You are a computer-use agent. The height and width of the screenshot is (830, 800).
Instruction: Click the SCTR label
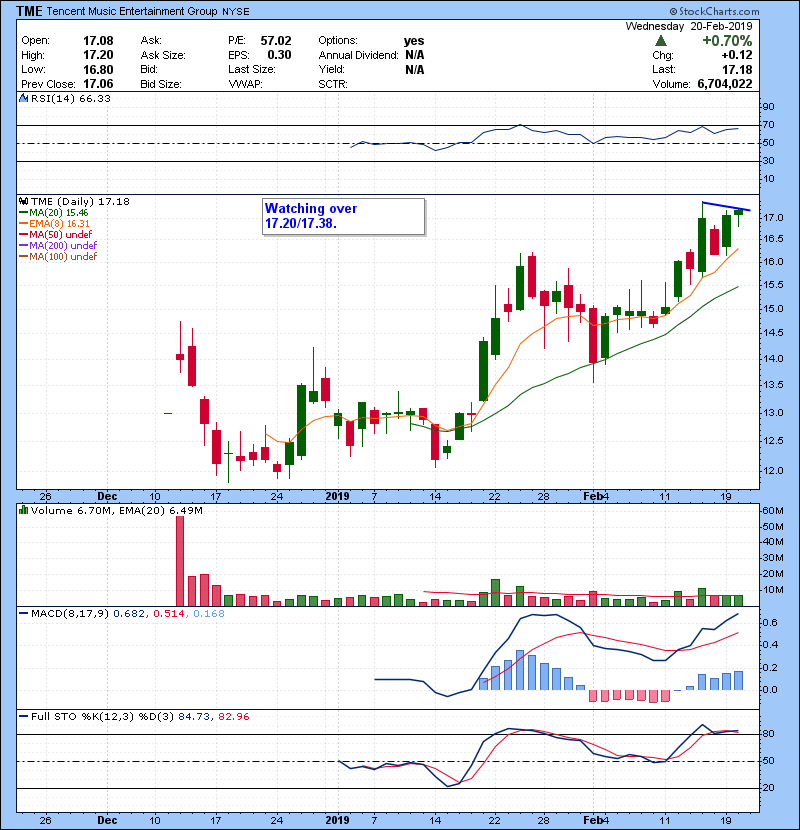332,84
